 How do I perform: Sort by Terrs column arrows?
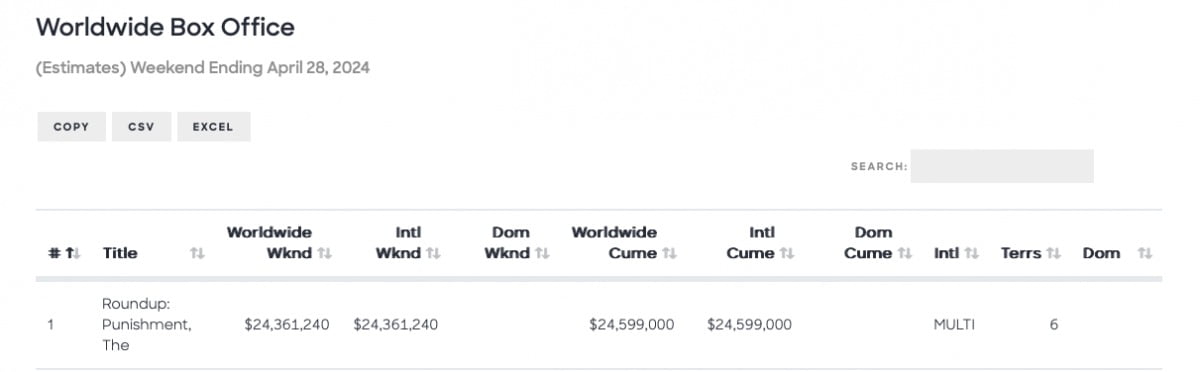pos(1053,254)
